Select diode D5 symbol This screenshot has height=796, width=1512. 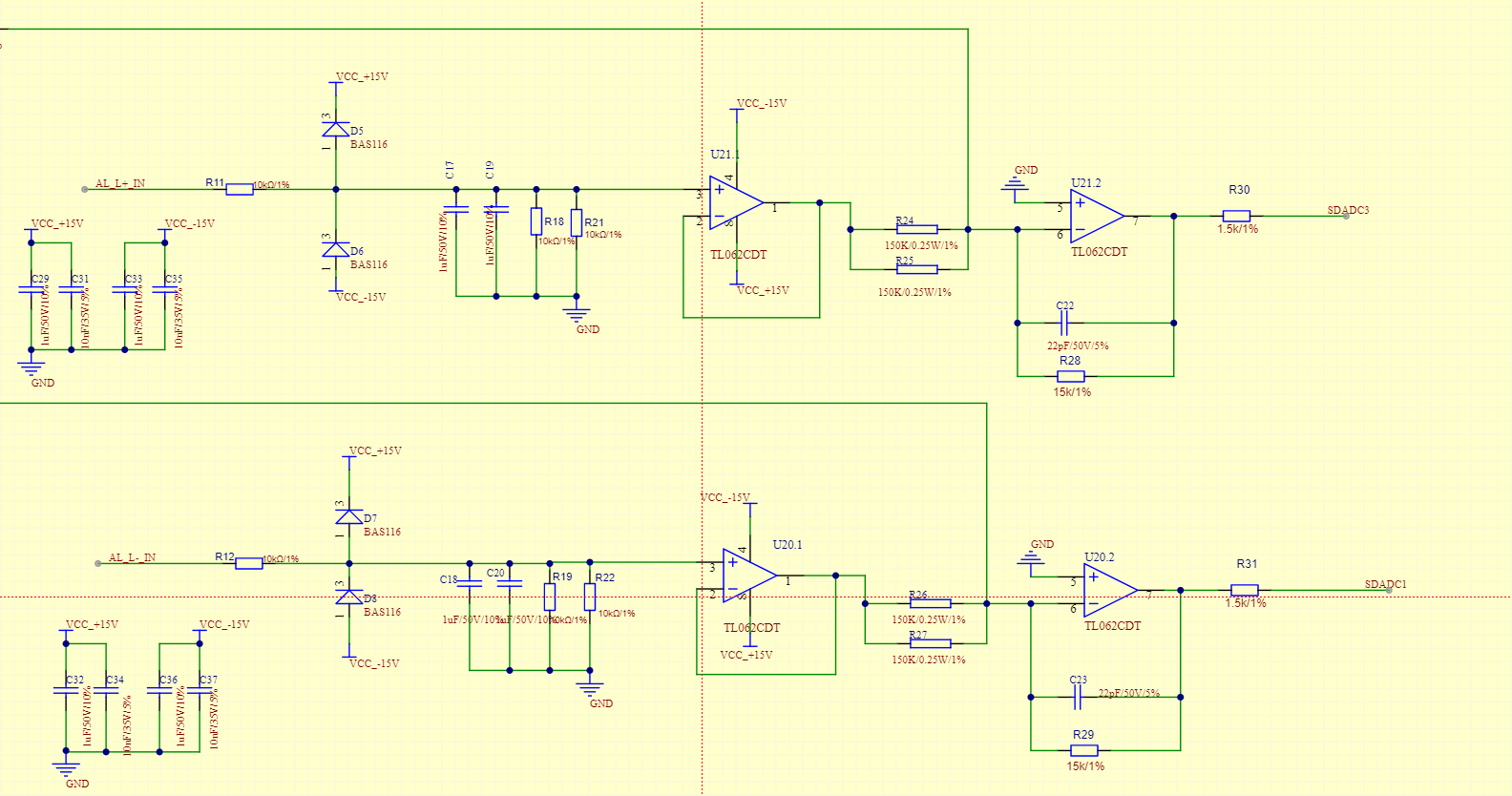[335, 129]
